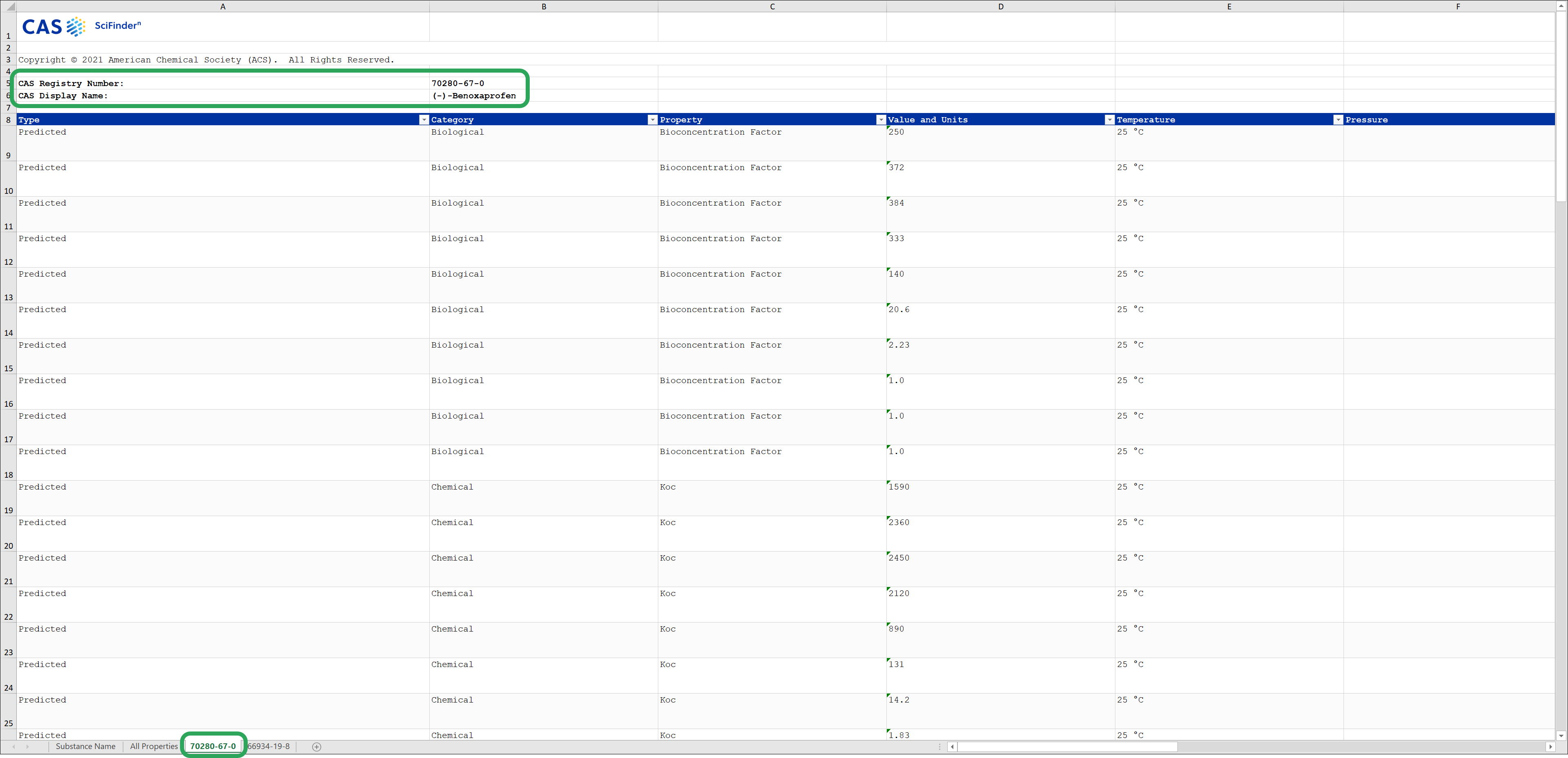The height and width of the screenshot is (758, 1568).
Task: Select the Chemical category cell in row 19
Action: [544, 498]
